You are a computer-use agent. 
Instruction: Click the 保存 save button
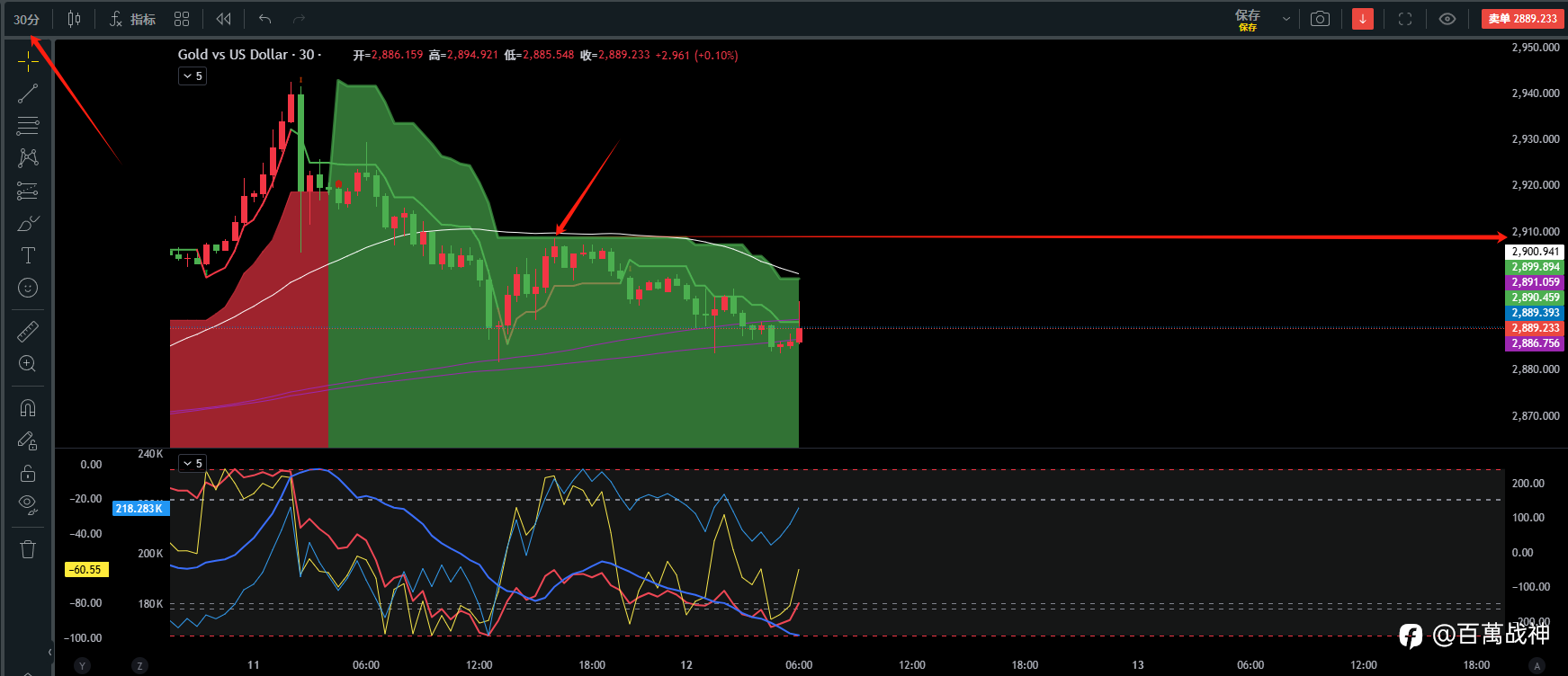point(1248,19)
